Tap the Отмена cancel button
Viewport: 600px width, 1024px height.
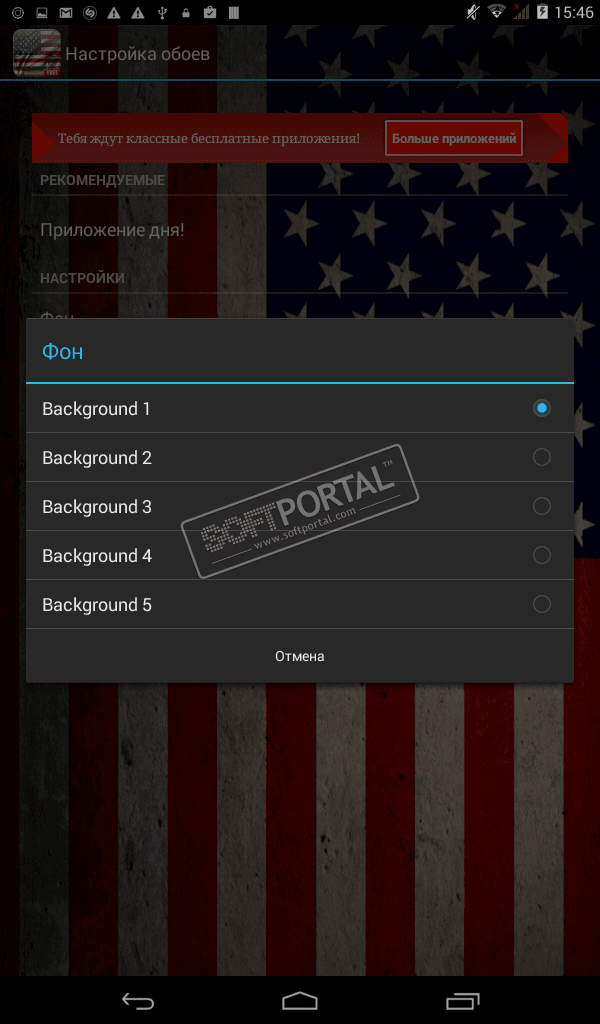click(300, 656)
